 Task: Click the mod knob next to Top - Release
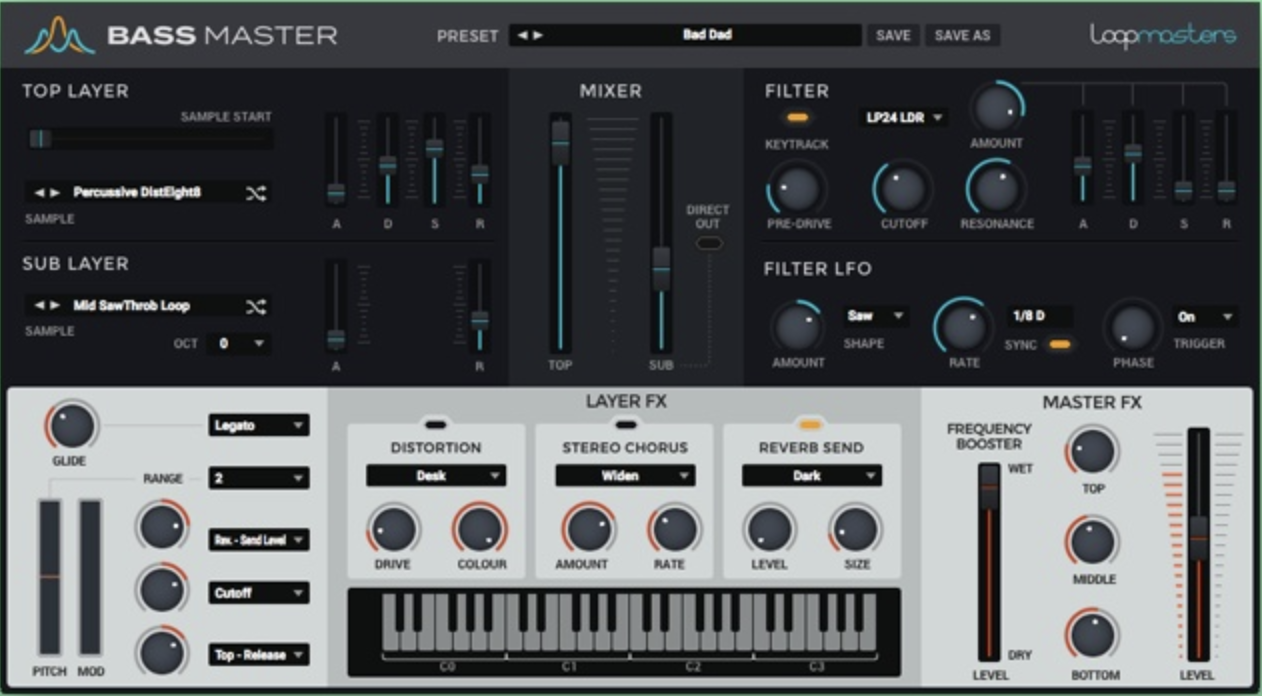click(x=162, y=652)
